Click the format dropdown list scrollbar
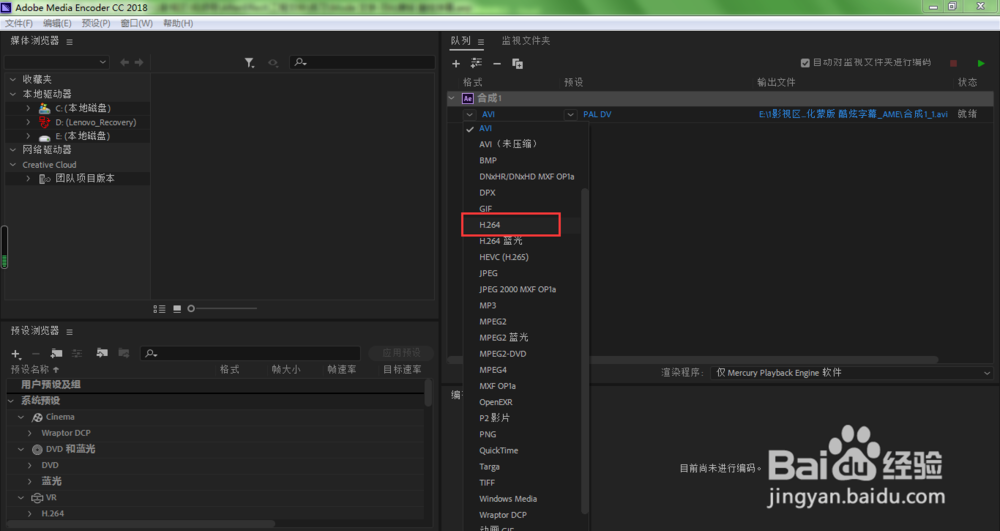1000x531 pixels. click(584, 350)
